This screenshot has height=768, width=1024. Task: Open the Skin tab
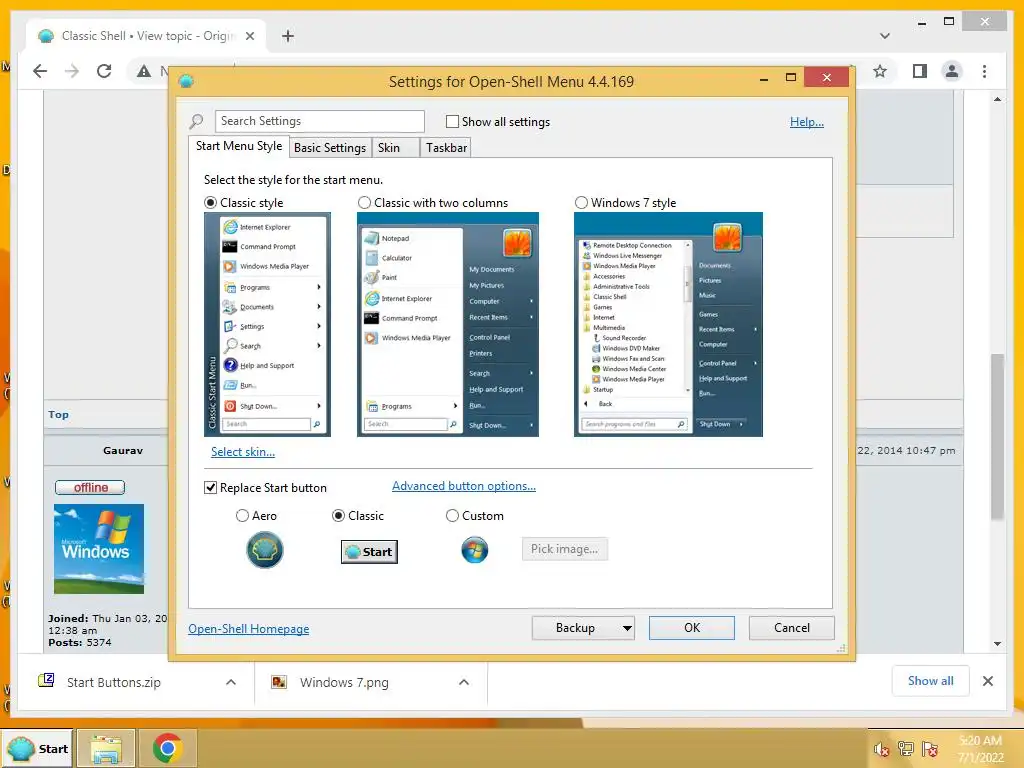(395, 148)
